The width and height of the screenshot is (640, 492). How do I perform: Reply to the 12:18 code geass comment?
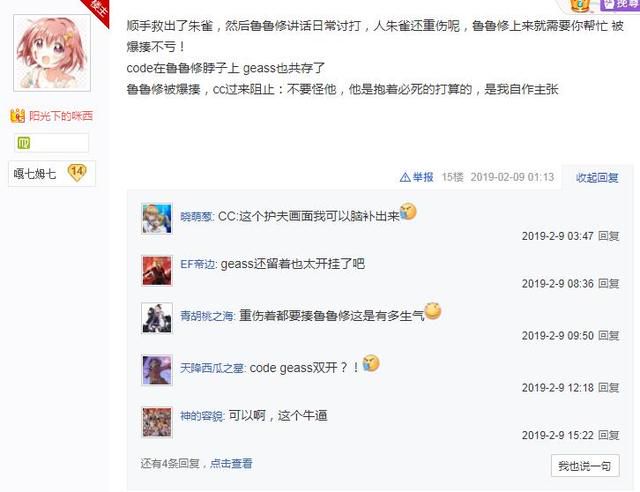[x=609, y=387]
